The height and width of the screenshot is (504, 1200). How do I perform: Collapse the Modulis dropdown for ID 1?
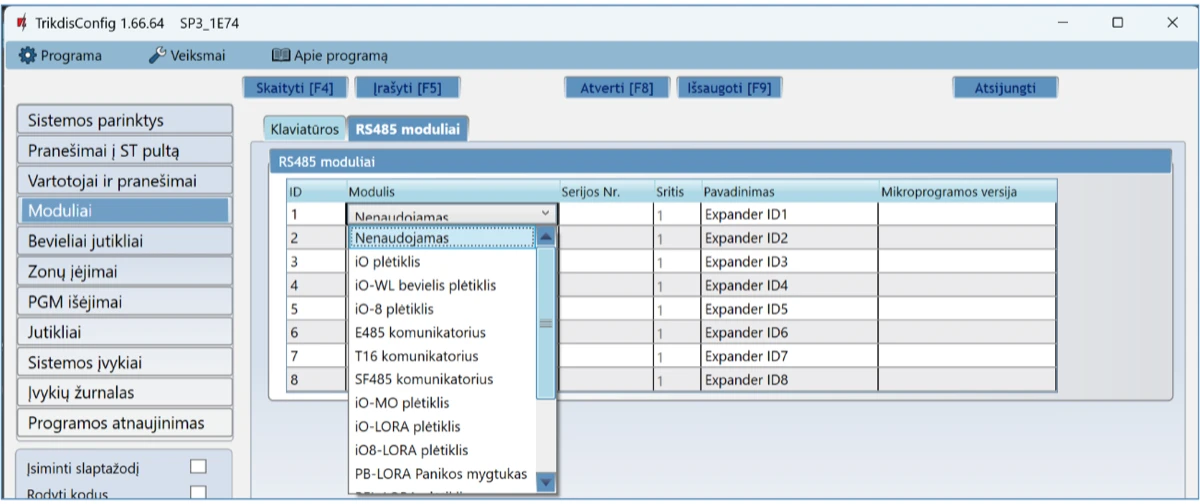point(545,214)
